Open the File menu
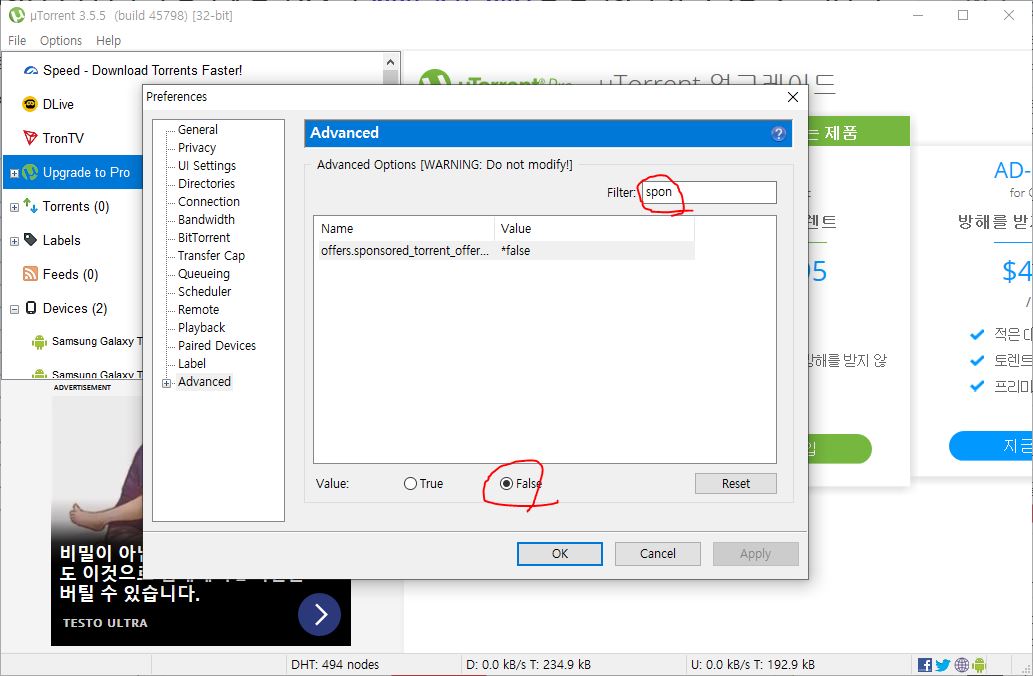The image size is (1033, 676). click(x=17, y=41)
